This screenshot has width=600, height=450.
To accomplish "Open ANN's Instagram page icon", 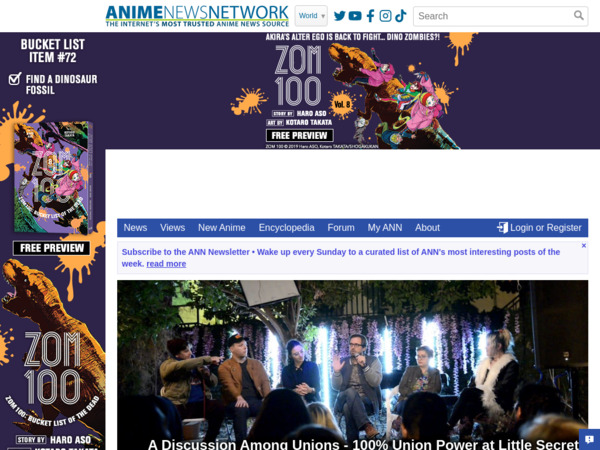I will click(385, 16).
